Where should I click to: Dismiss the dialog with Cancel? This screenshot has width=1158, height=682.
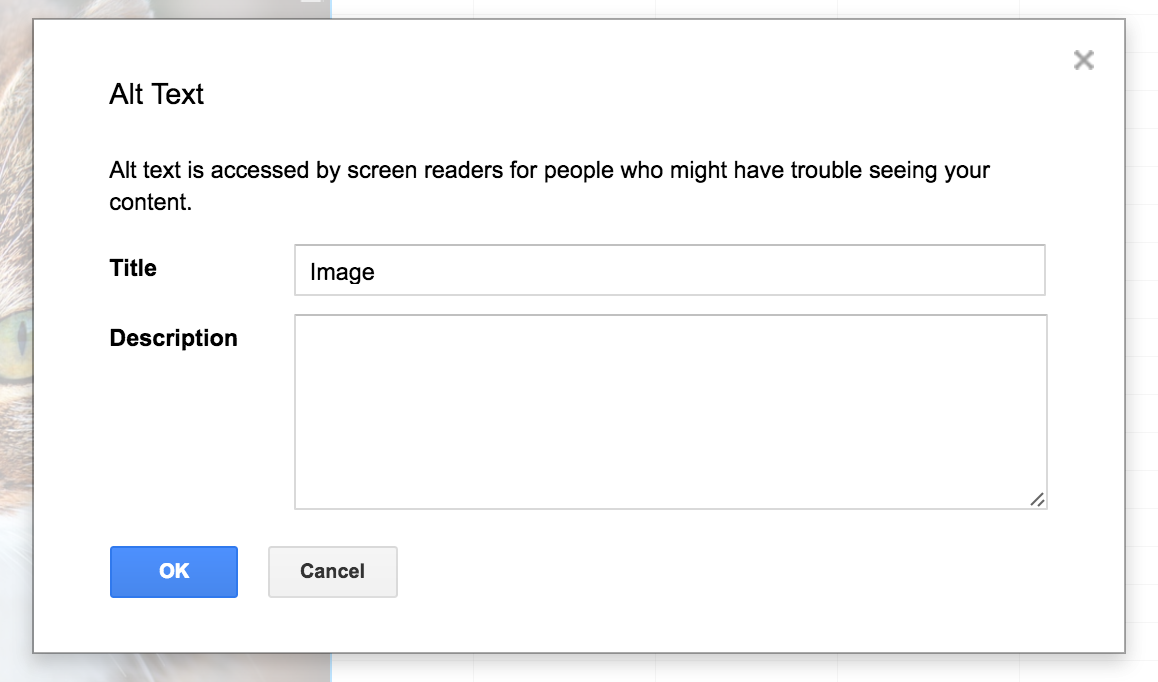point(332,571)
